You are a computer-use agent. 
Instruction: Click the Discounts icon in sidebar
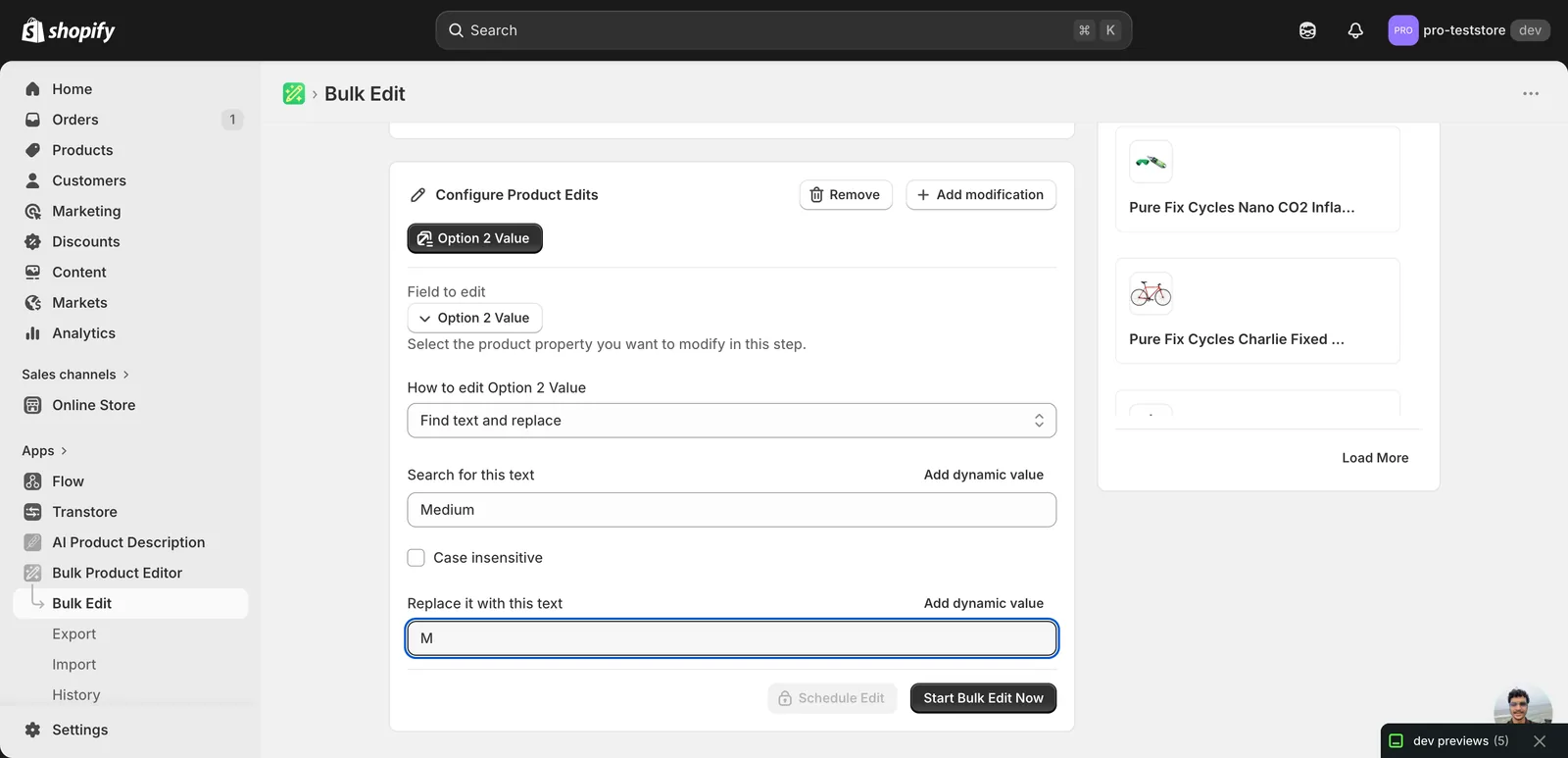(32, 241)
